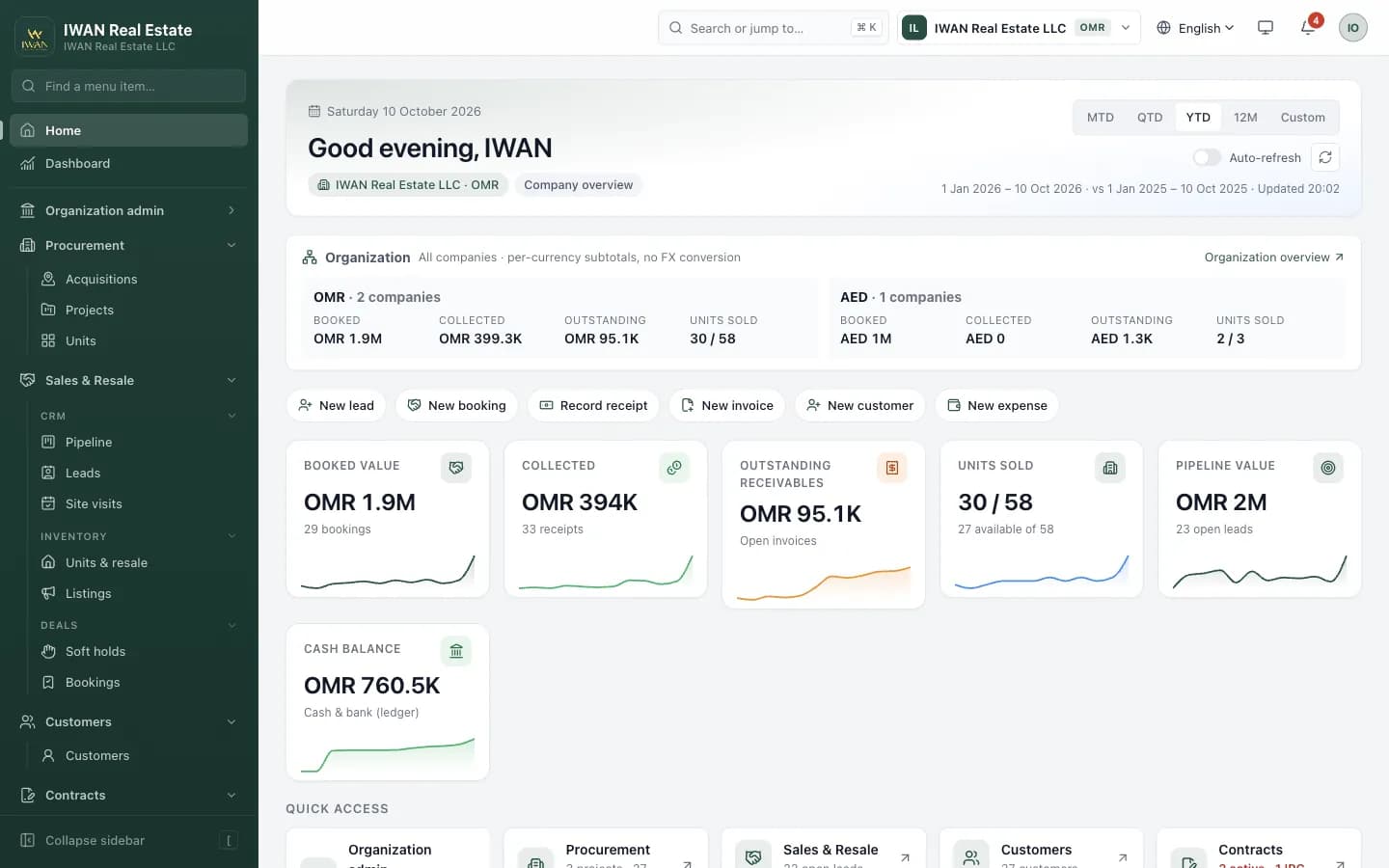
Task: Open the English language dropdown
Action: point(1195,28)
